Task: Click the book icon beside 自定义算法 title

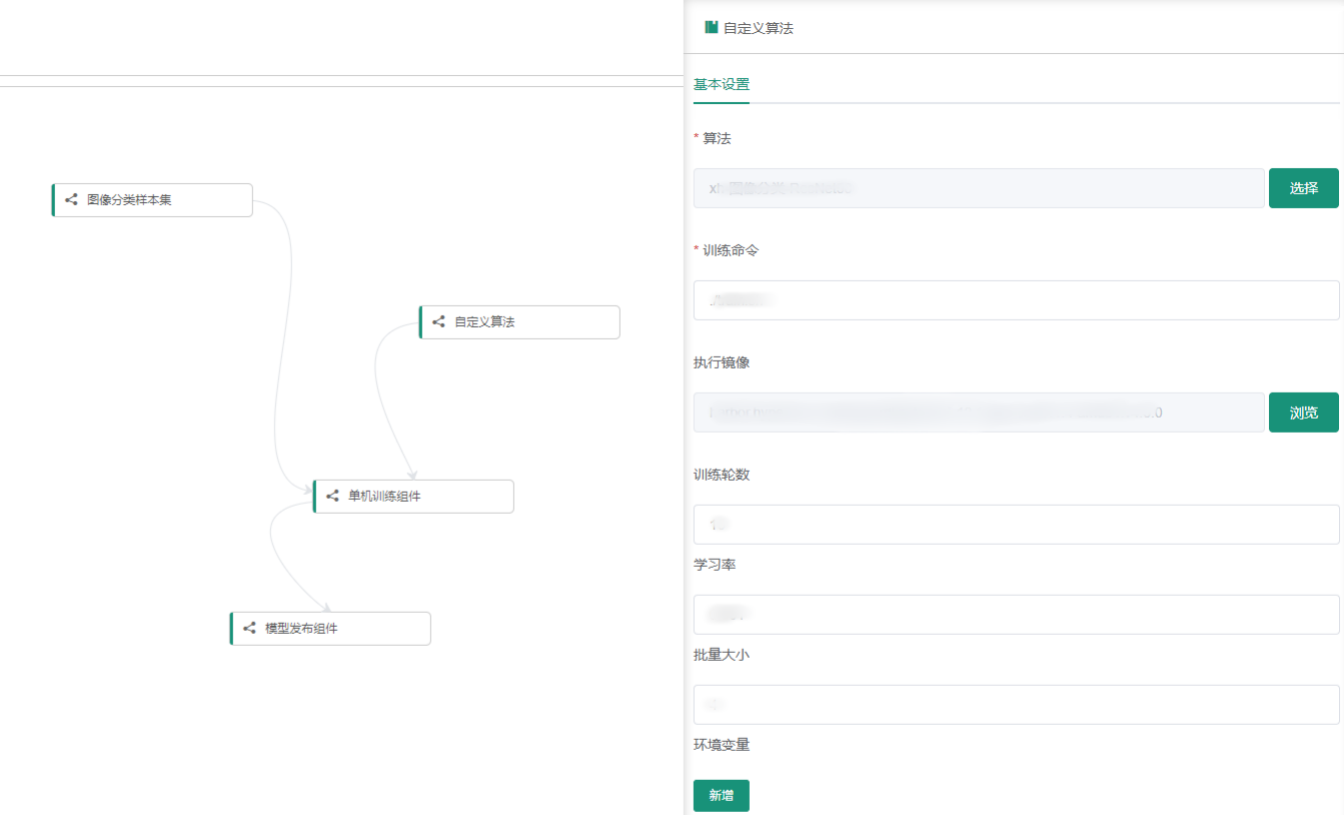Action: pos(711,28)
